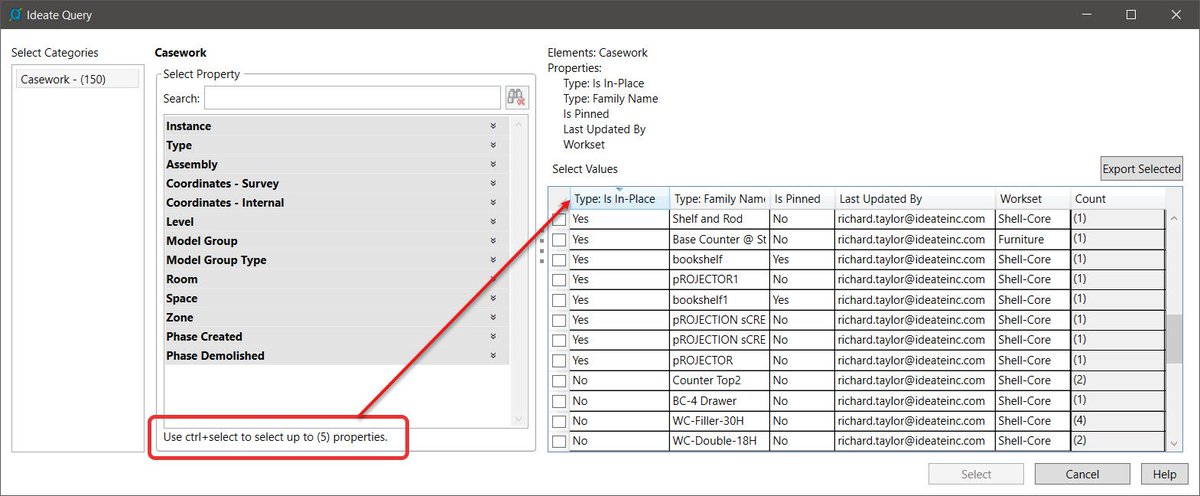Click the BC-4 Drawer family name cell
The width and height of the screenshot is (1200, 496).
[x=719, y=401]
